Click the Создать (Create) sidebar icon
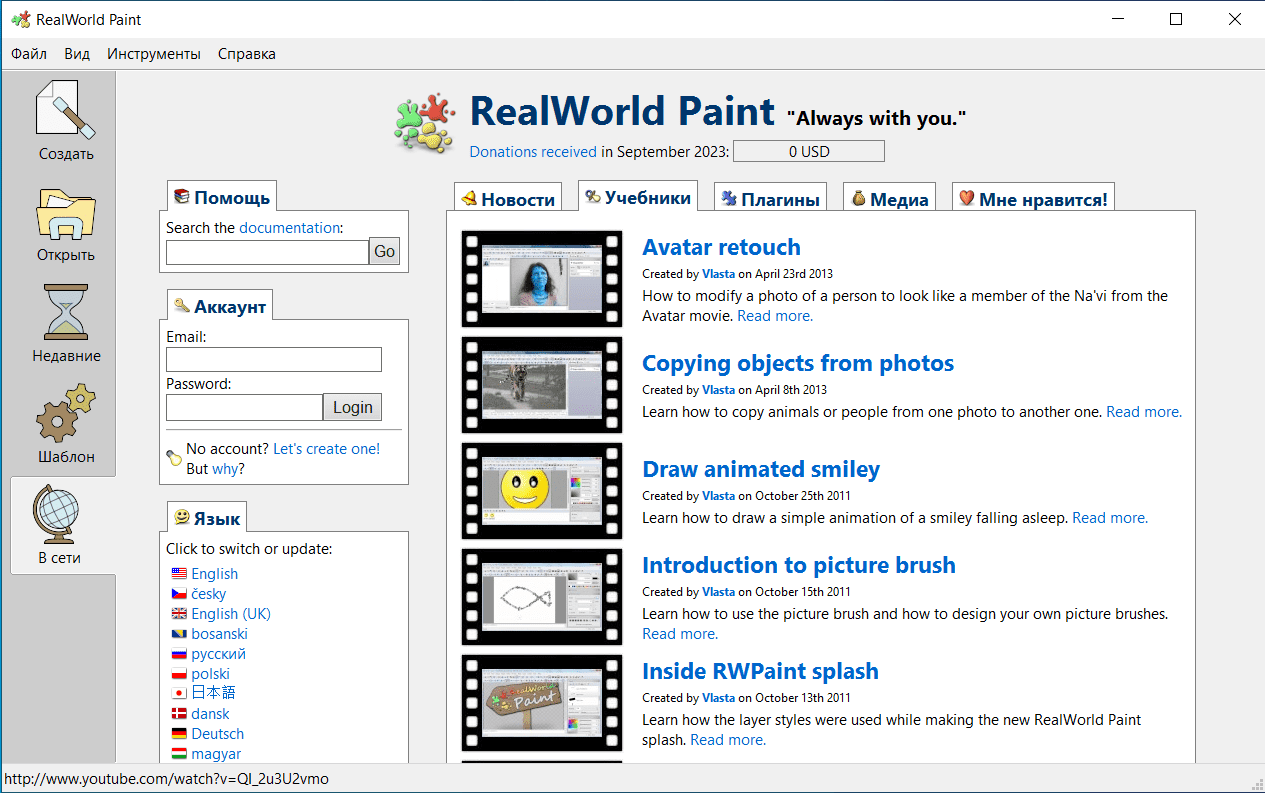The width and height of the screenshot is (1265, 793). 65,110
